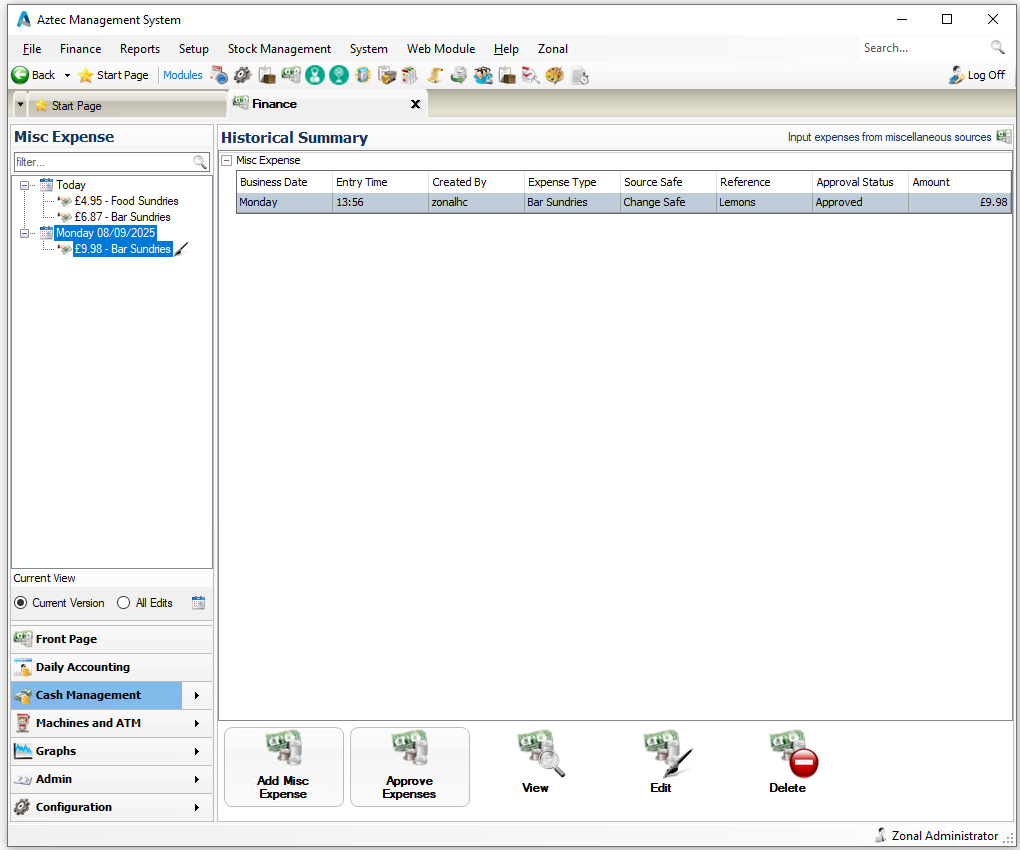Image resolution: width=1020 pixels, height=850 pixels.
Task: Click into the Misc Expense filter field
Action: (x=100, y=162)
